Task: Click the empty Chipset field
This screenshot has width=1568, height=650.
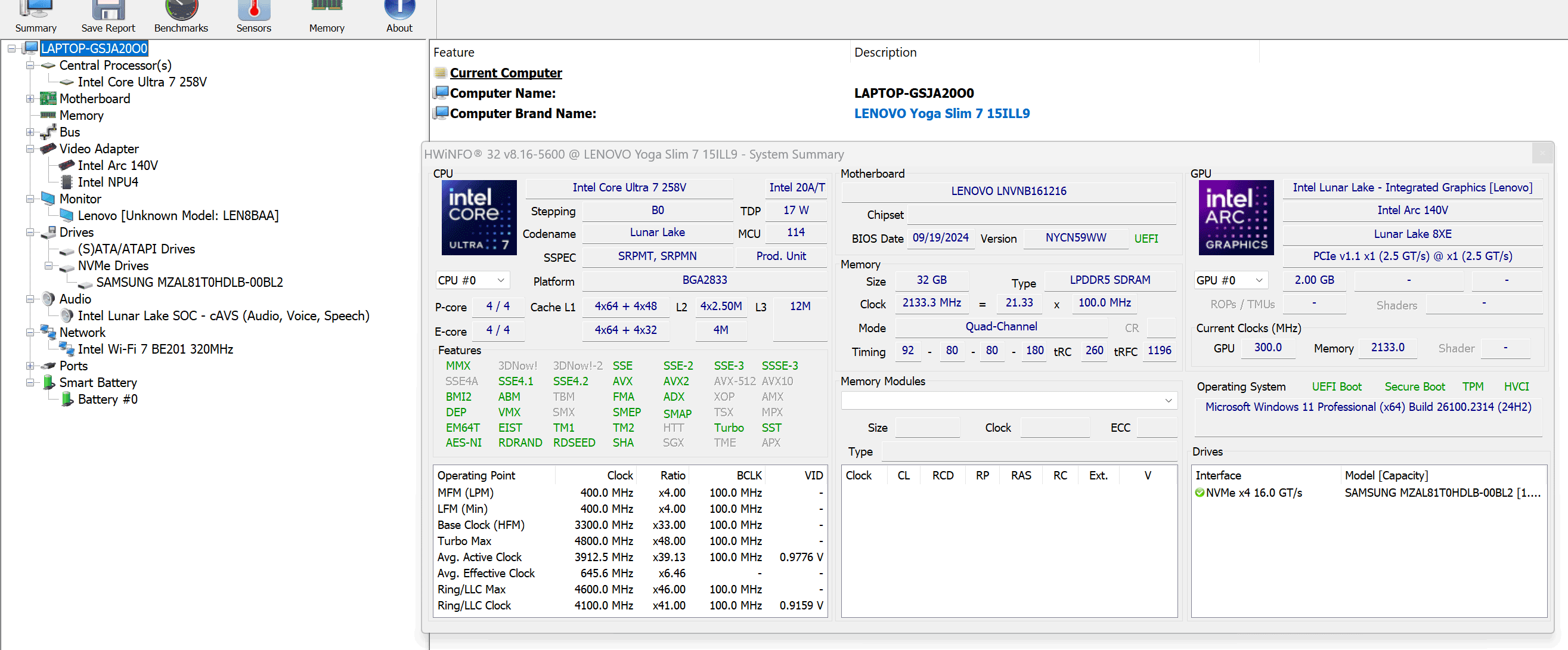Action: point(1042,215)
